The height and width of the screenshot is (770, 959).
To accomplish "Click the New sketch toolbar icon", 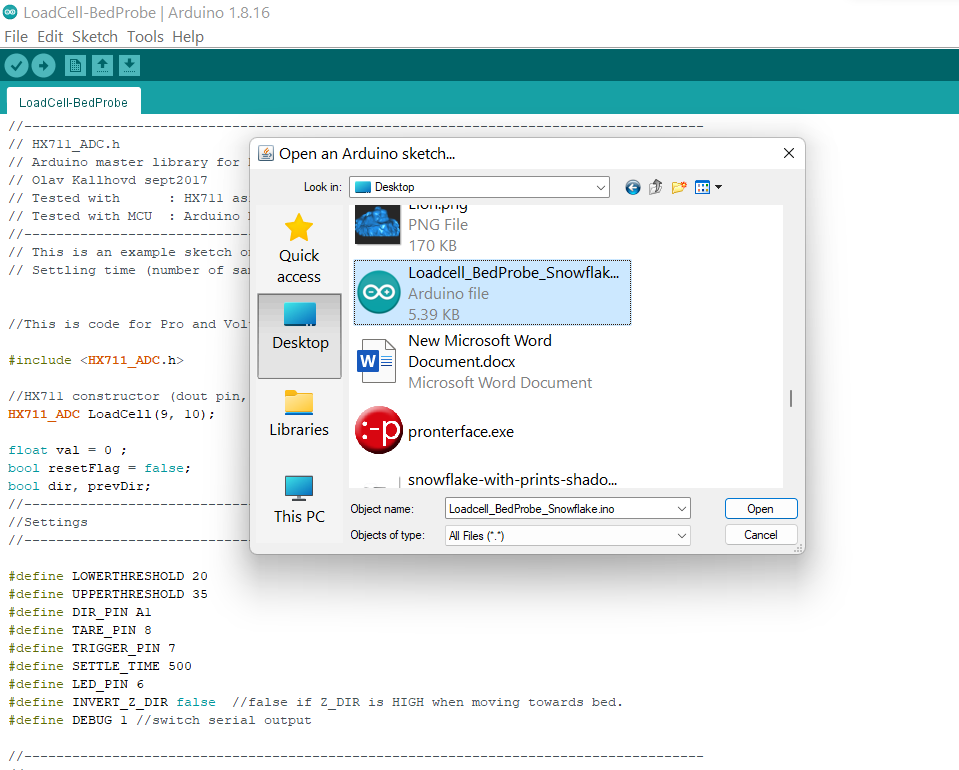I will click(75, 66).
